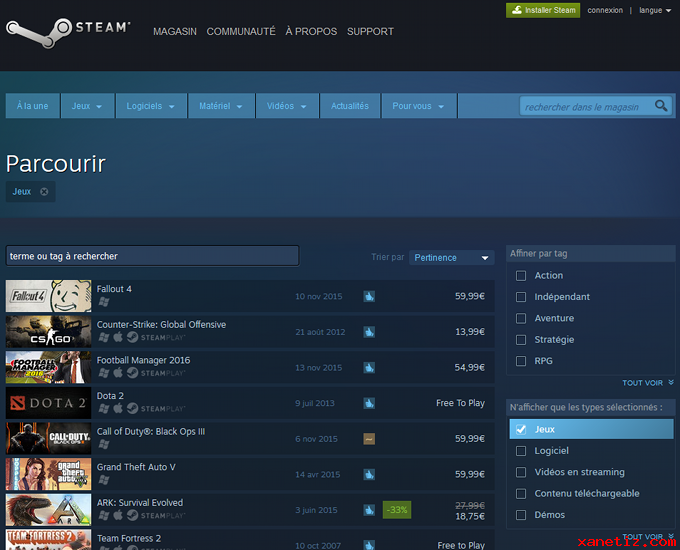The width and height of the screenshot is (680, 550).
Task: Check the Stratégie tag checkbox
Action: click(521, 340)
